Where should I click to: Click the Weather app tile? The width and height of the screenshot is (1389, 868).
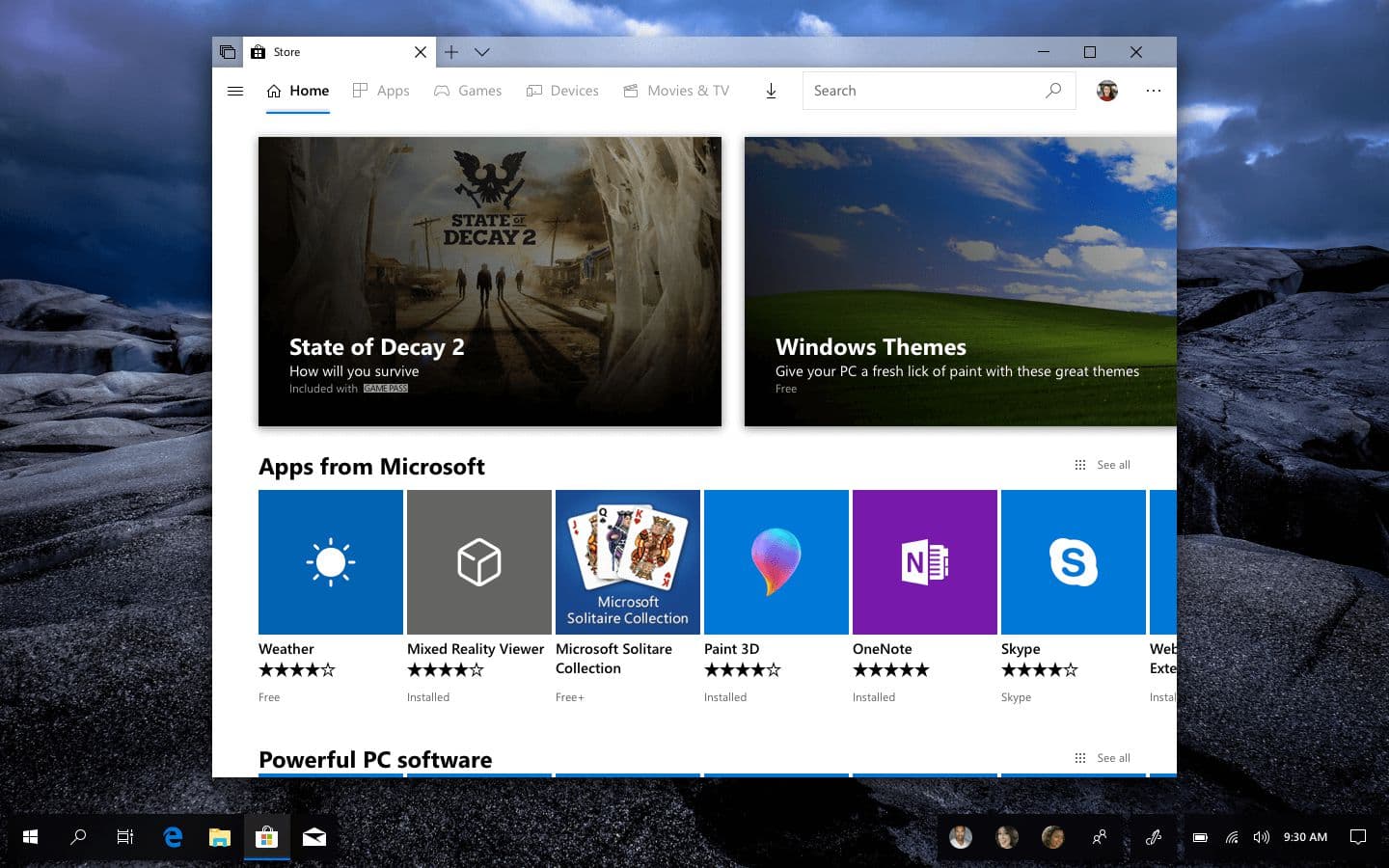click(x=330, y=562)
